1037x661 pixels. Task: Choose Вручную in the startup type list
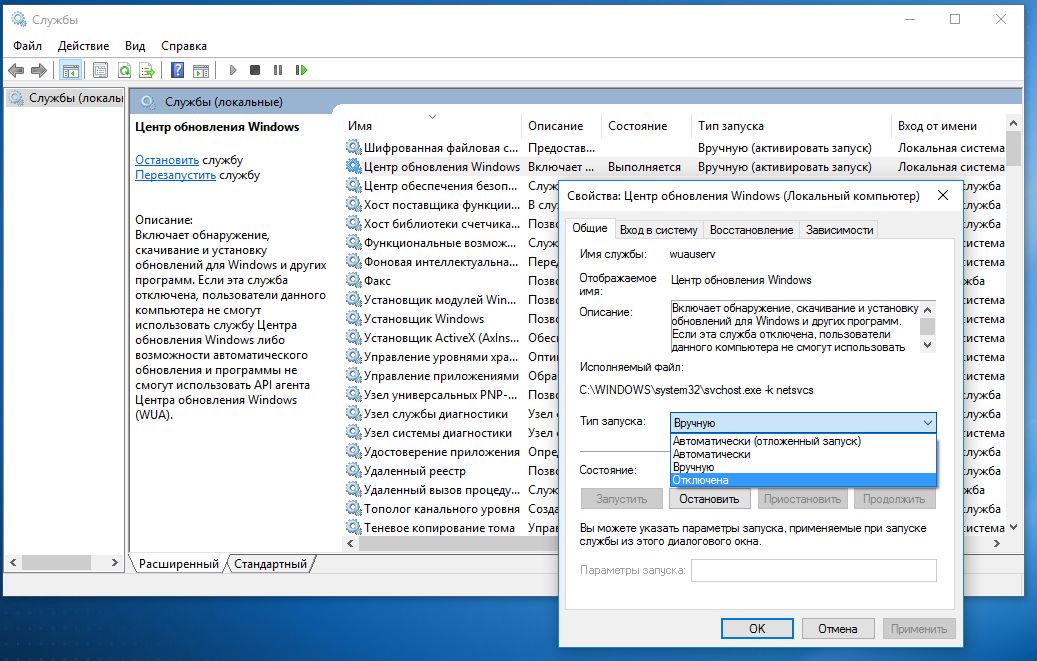tap(804, 467)
